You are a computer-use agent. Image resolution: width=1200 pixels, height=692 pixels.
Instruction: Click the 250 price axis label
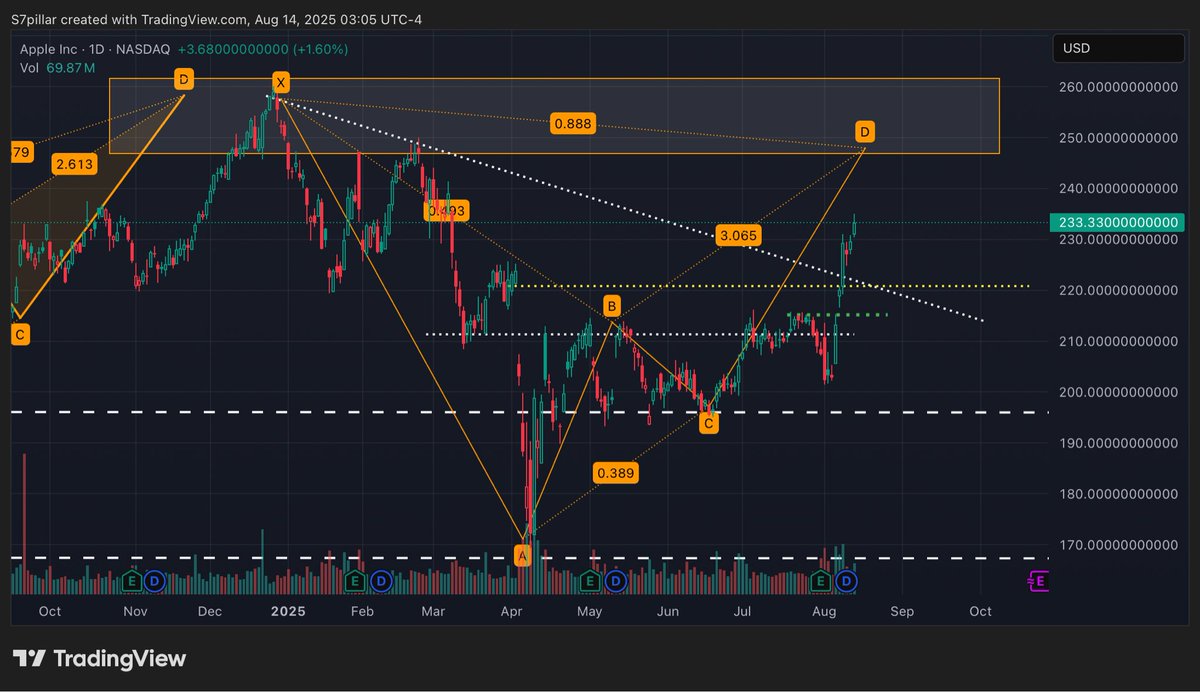(1119, 138)
